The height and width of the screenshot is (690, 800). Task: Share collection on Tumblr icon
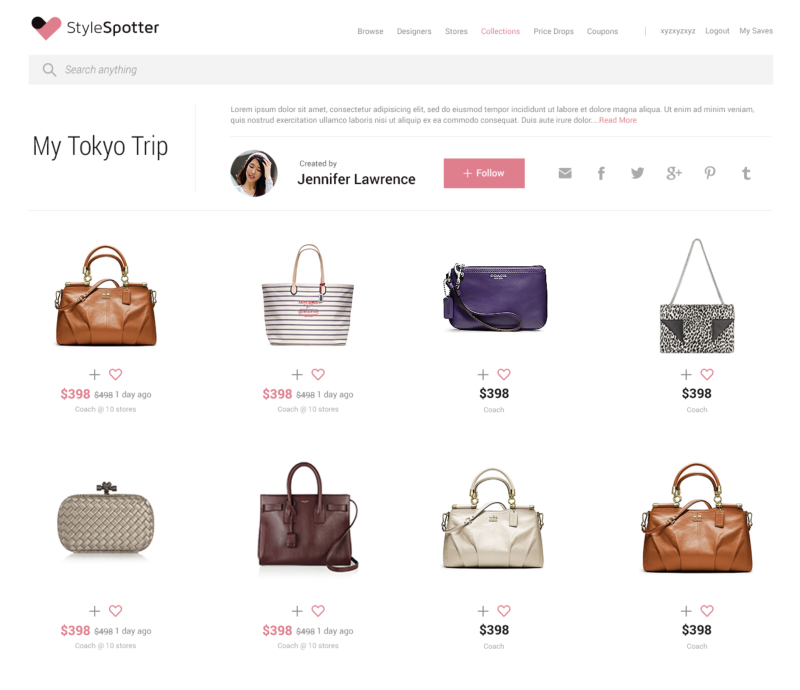[x=746, y=174]
